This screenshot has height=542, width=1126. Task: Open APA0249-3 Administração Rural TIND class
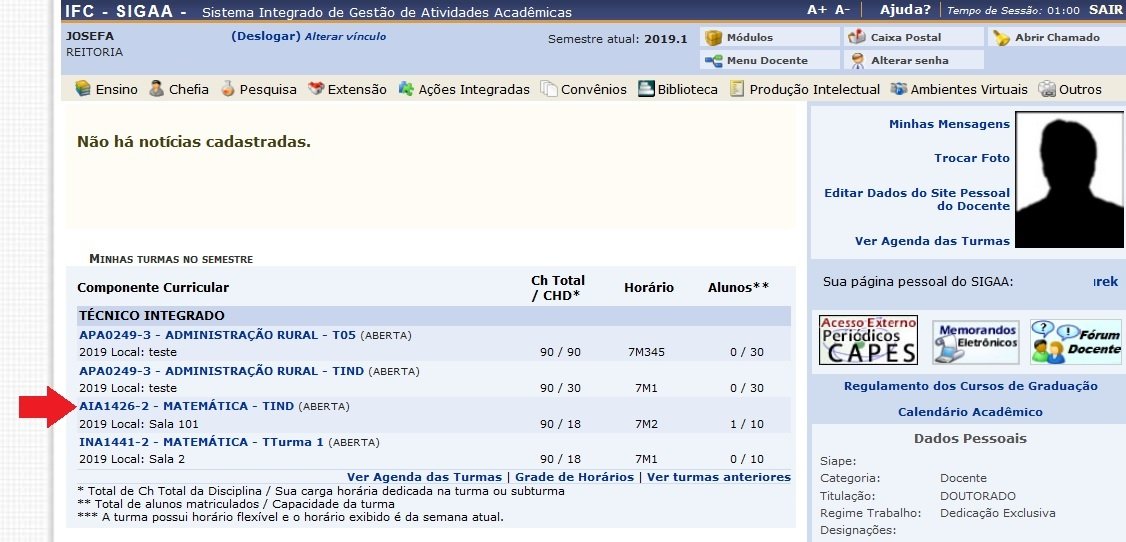pos(222,371)
